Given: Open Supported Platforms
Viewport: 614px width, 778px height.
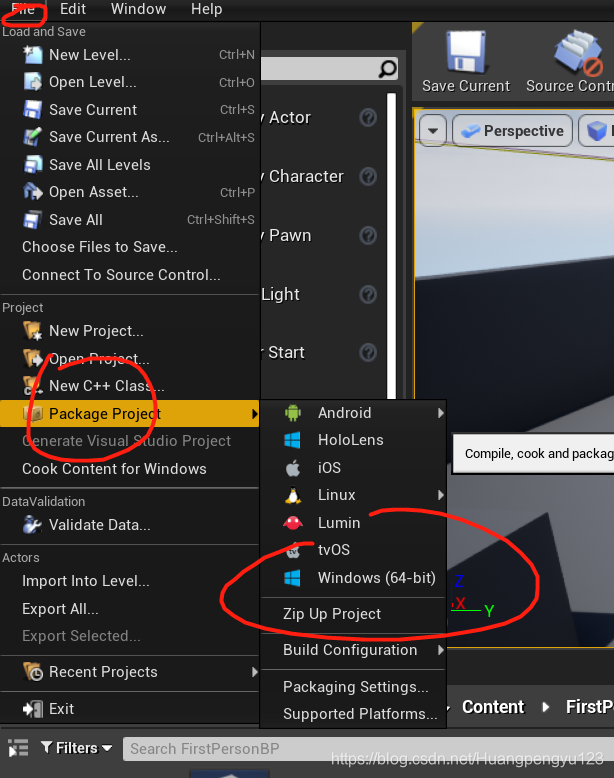Looking at the screenshot, I should tap(353, 714).
